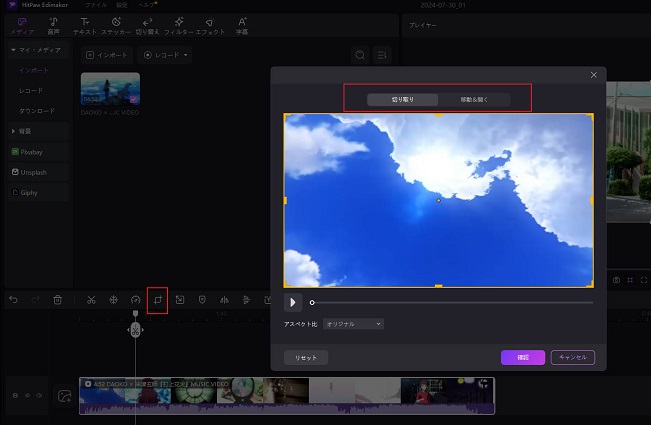Open the ファイル menu
Viewport: 651px width, 425px height.
(x=95, y=5)
